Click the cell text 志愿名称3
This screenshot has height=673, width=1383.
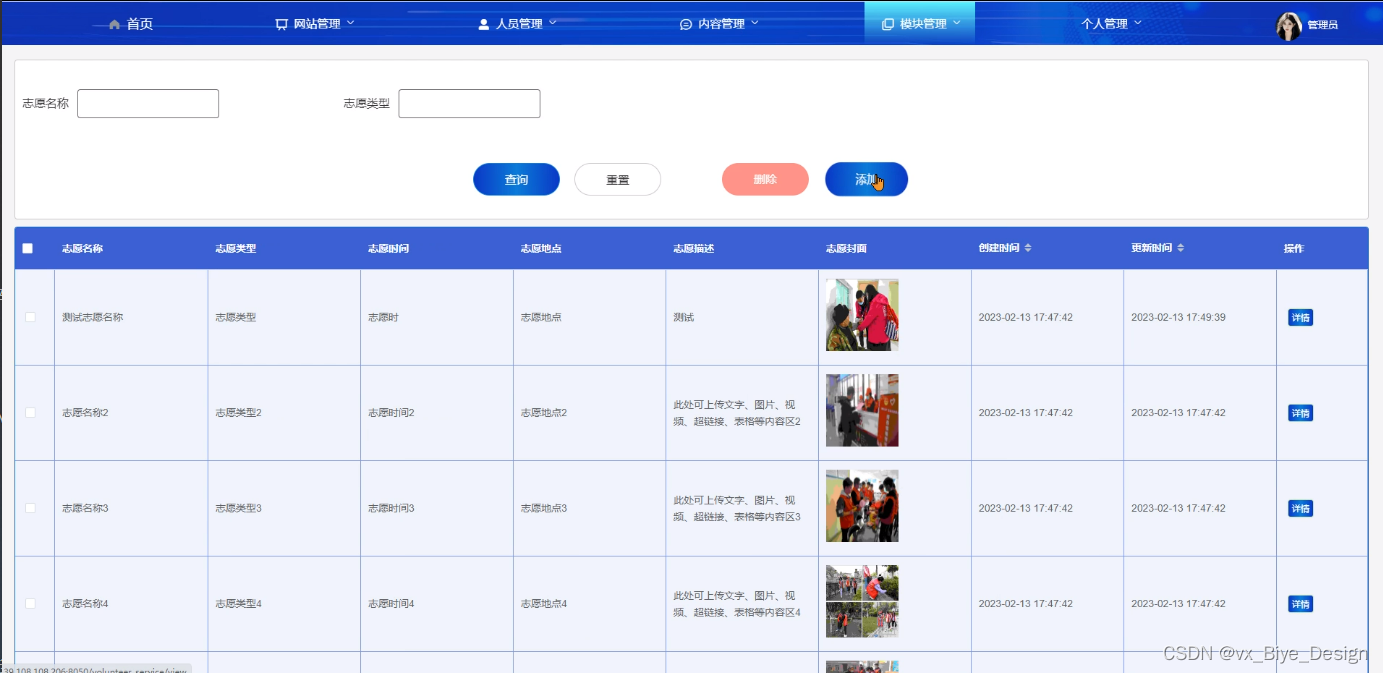[85, 508]
